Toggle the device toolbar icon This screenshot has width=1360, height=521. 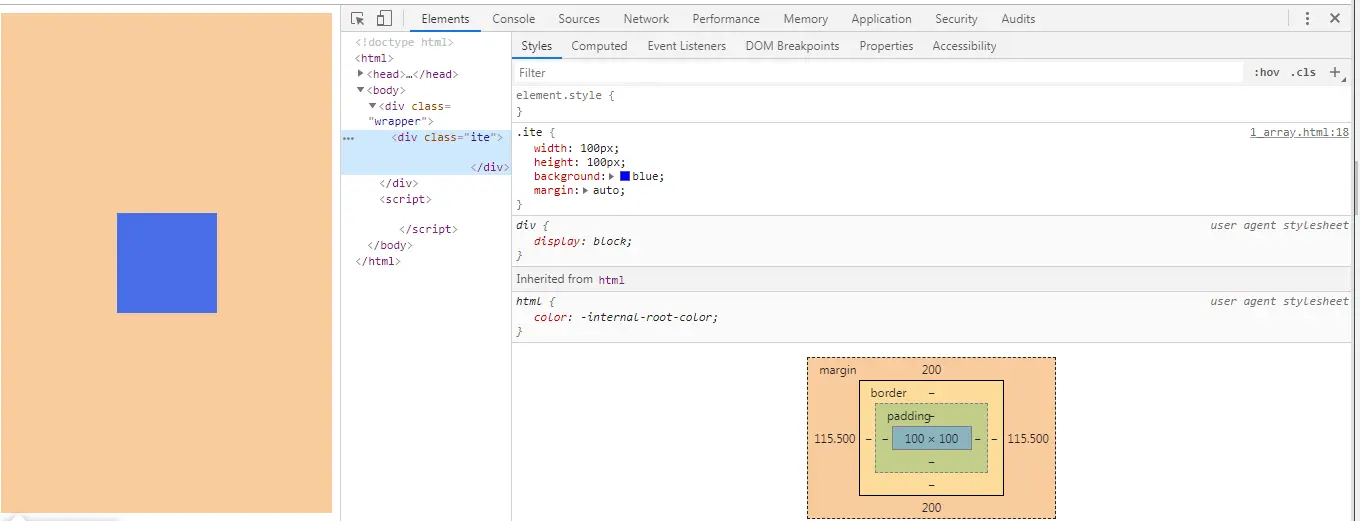384,18
